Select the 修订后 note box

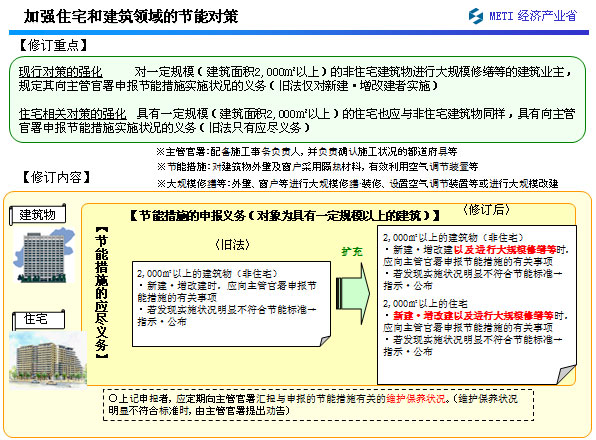tap(477, 305)
